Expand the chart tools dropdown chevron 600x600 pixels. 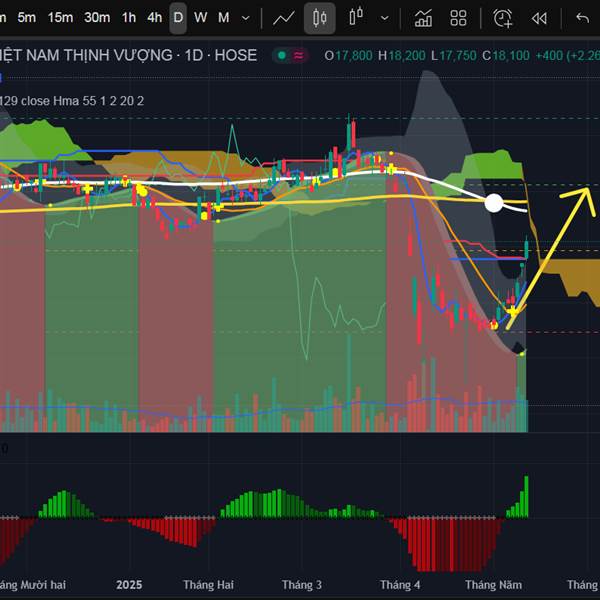click(384, 17)
